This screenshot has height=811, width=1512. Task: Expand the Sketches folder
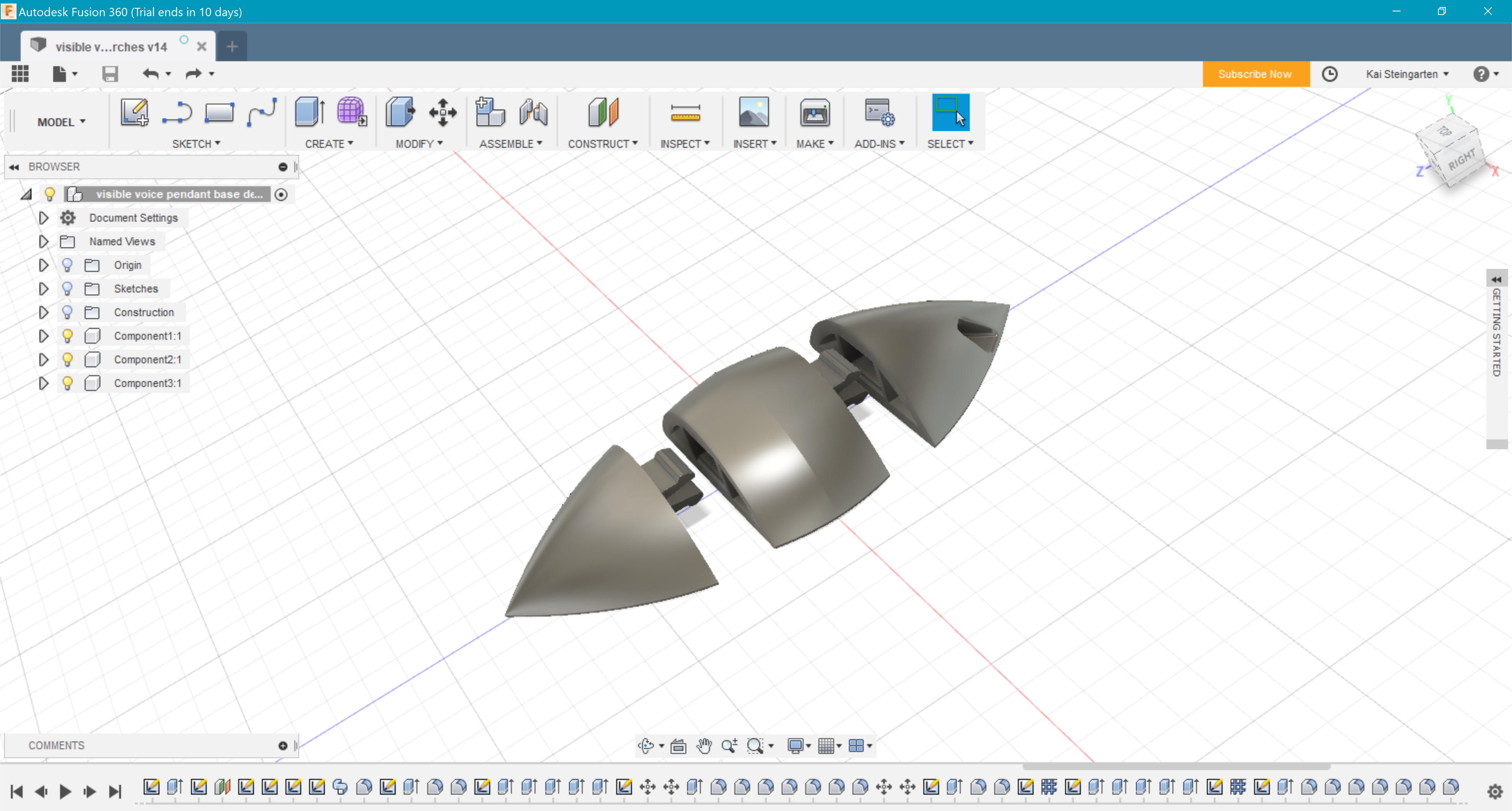43,289
